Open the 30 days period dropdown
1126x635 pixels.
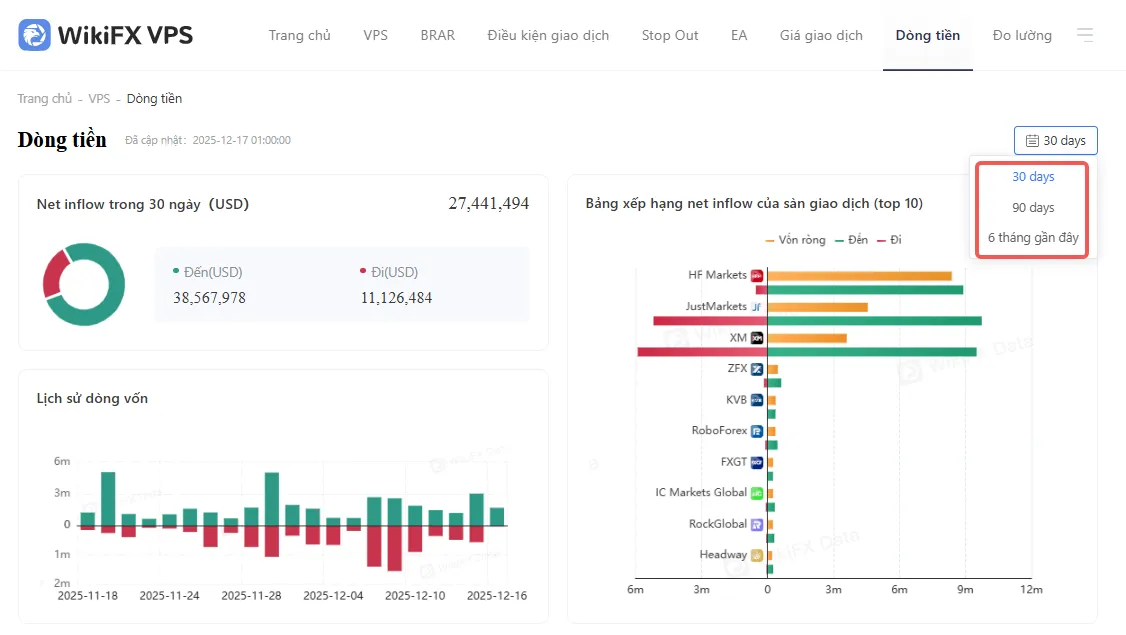click(x=1056, y=141)
